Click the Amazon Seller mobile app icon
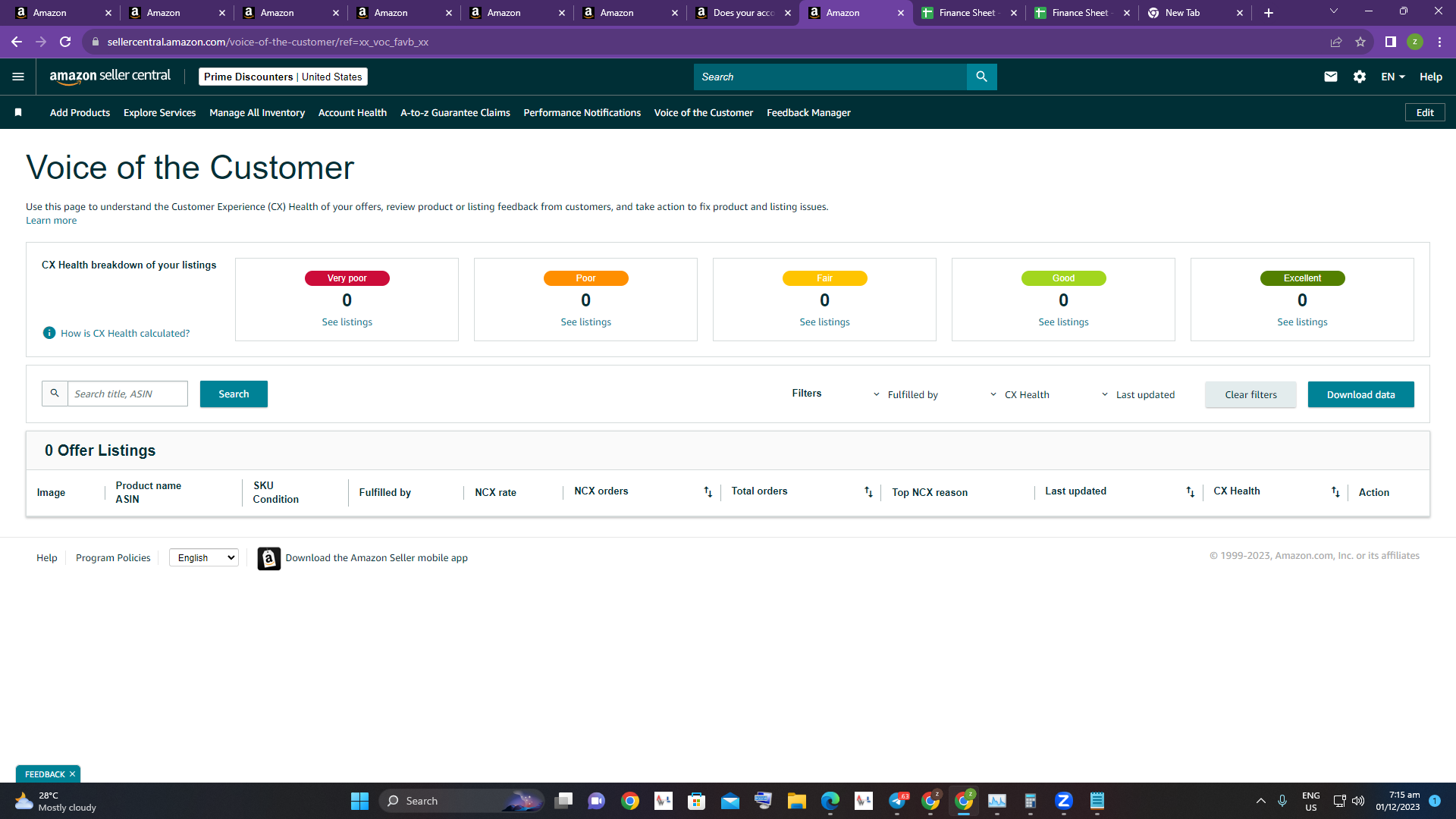This screenshot has height=819, width=1456. [x=268, y=558]
